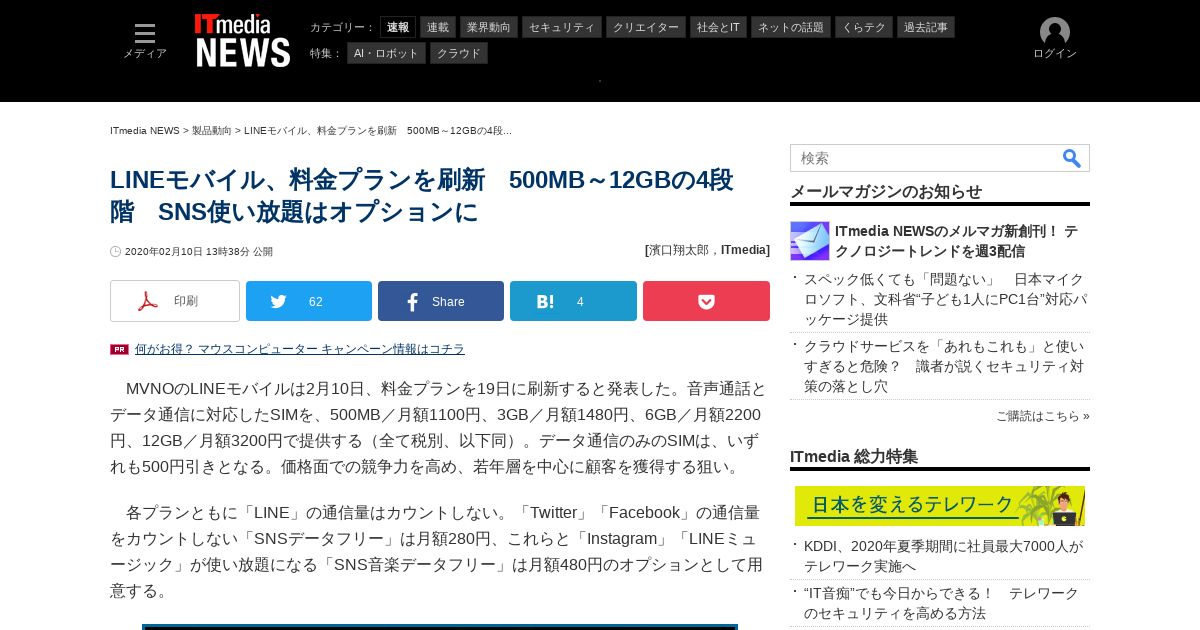Open the AI・ロボット feature tab

point(386,53)
